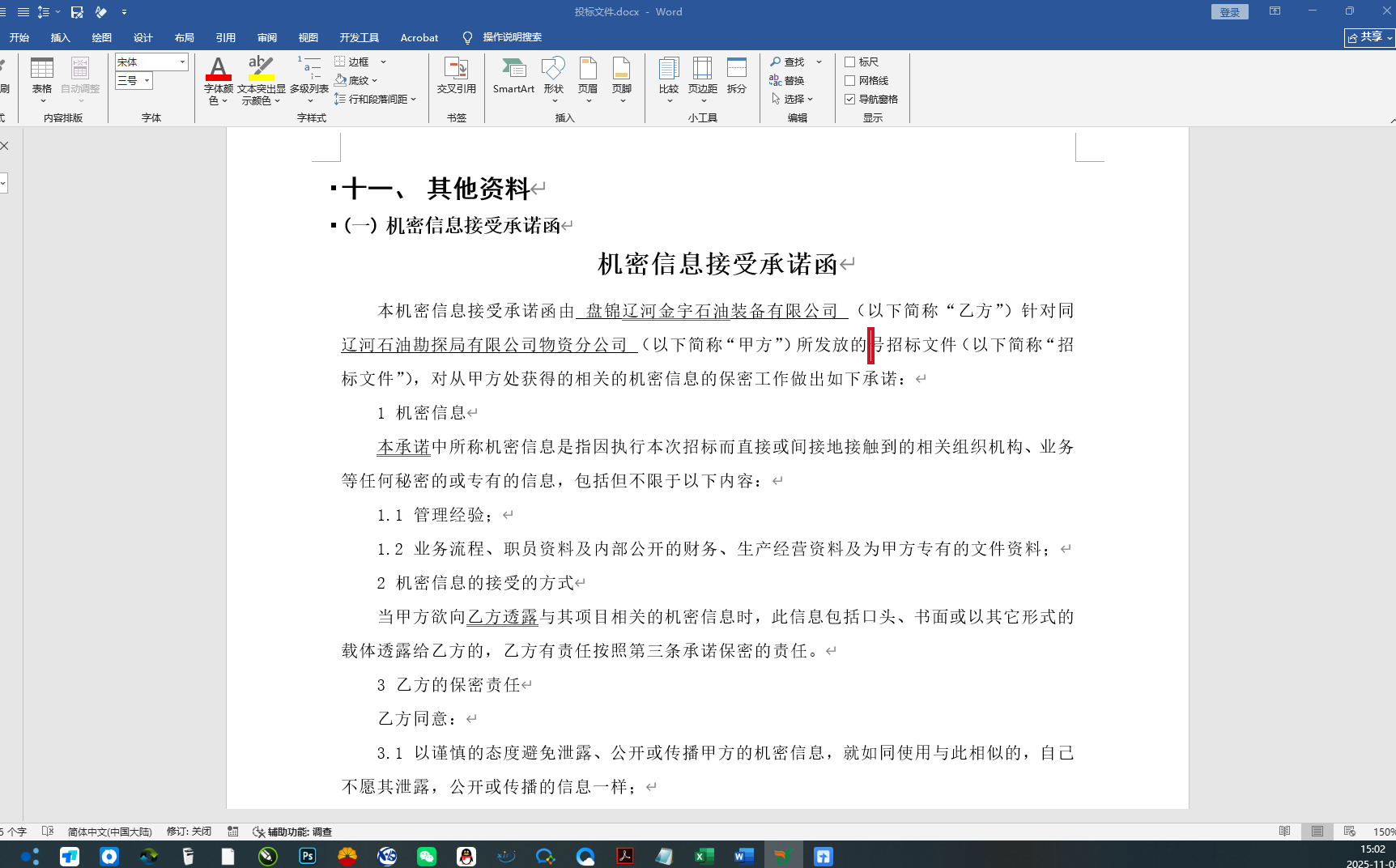
Task: Open Photoshop from the taskbar
Action: 308,856
